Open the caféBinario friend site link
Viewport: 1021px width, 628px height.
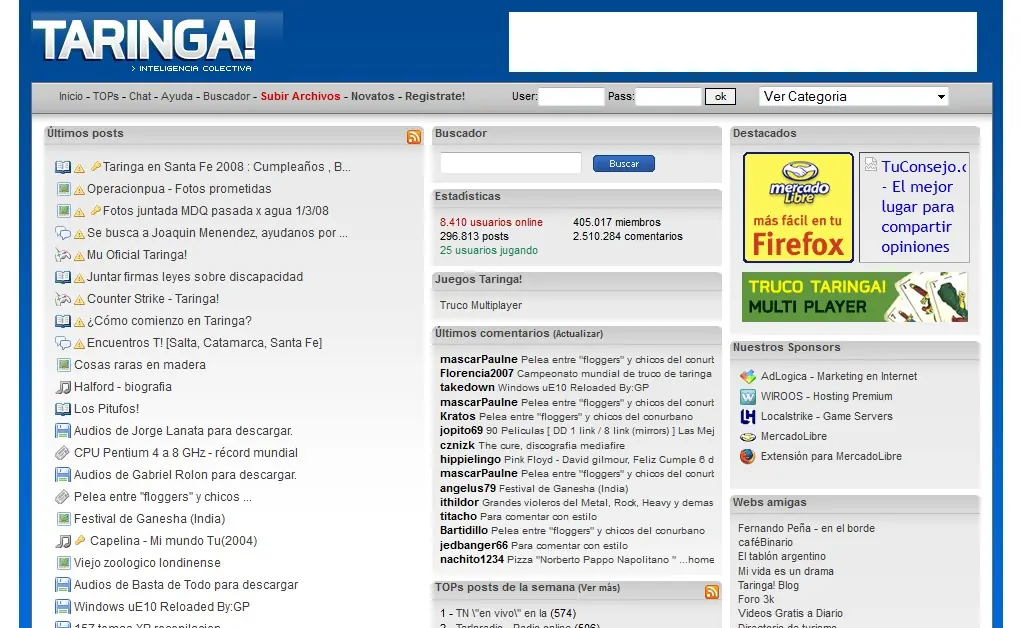765,543
